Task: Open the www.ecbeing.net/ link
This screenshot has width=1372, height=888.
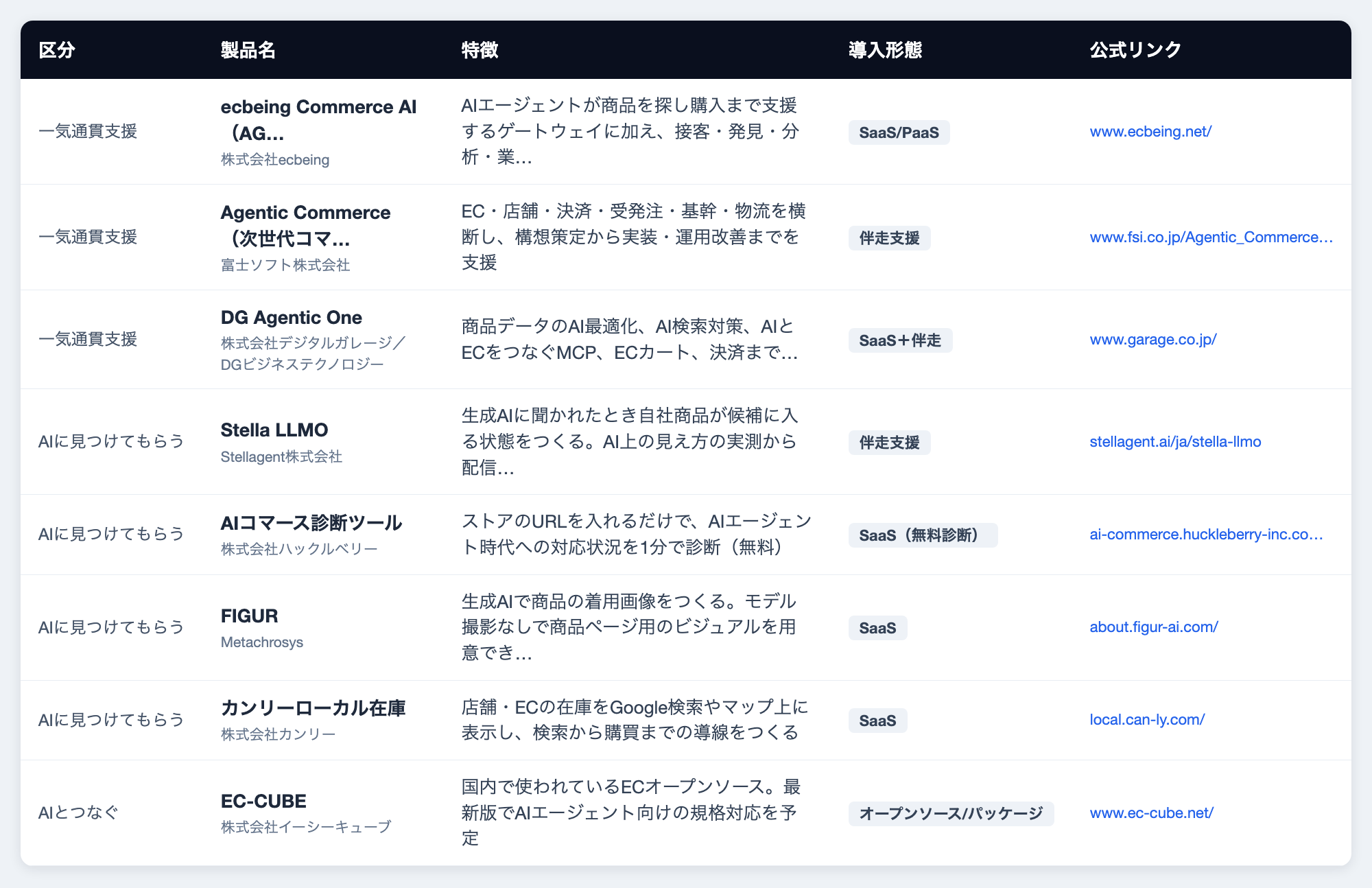Action: pyautogui.click(x=1150, y=132)
